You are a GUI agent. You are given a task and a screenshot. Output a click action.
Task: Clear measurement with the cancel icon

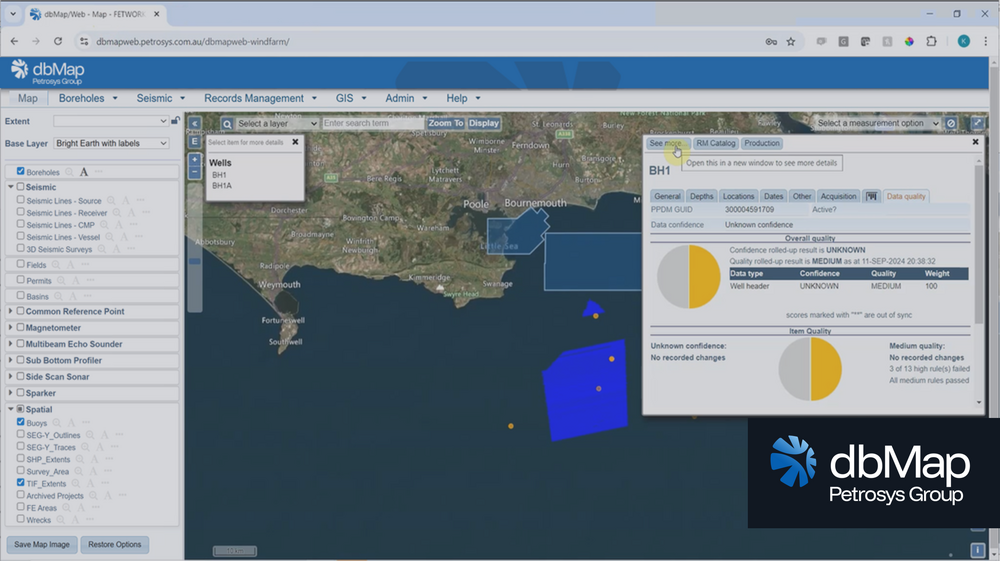pyautogui.click(x=951, y=123)
